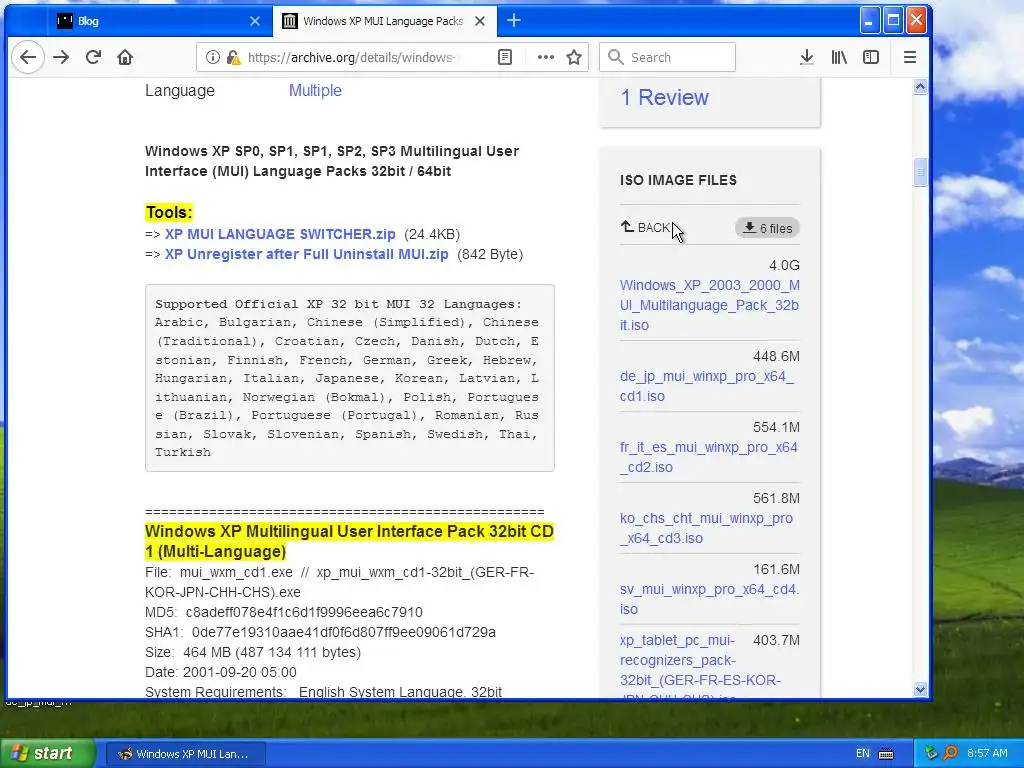The width and height of the screenshot is (1024, 768).
Task: Download sv_mui_winxp_pro_x64_cd4.iso
Action: pyautogui.click(x=709, y=599)
